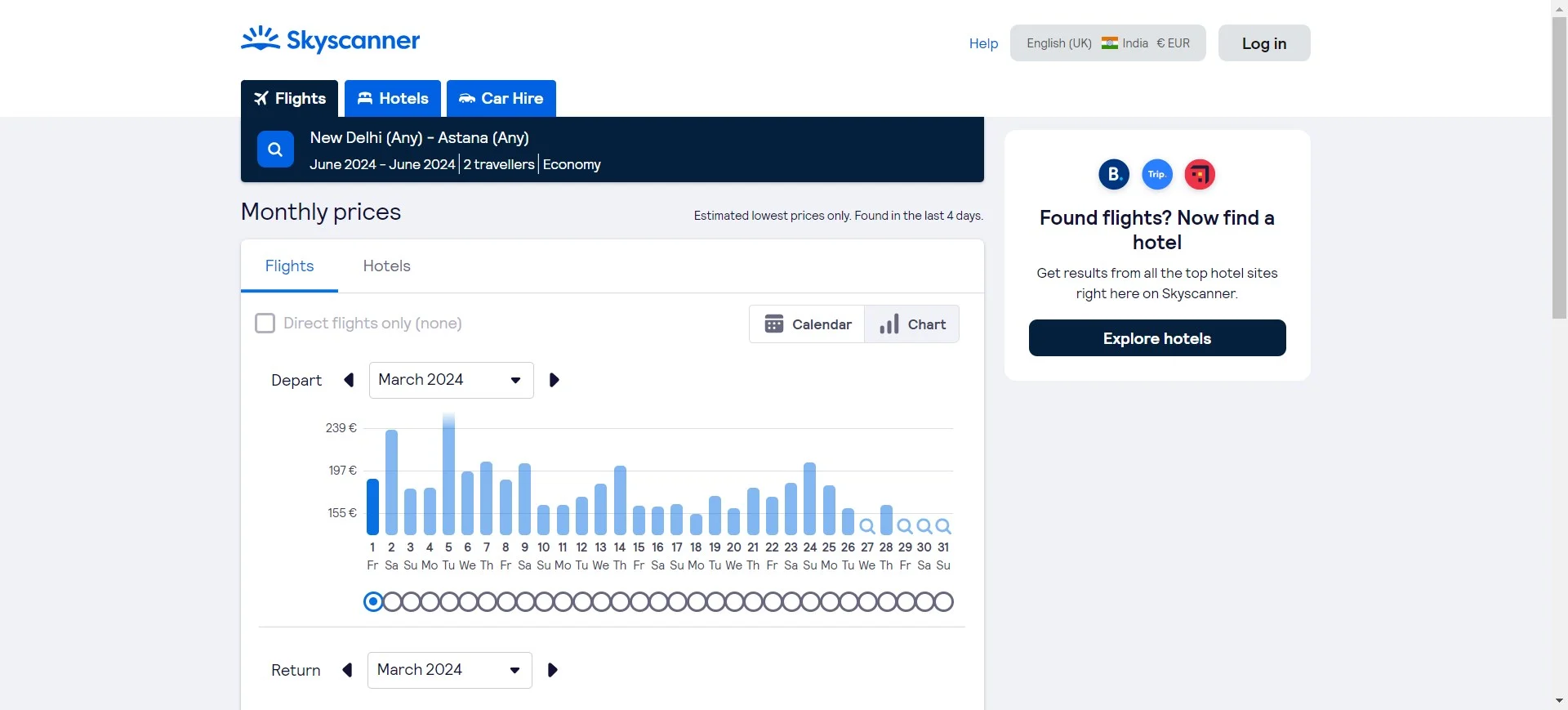1568x710 pixels.
Task: Click the Explore hotels button
Action: (x=1156, y=338)
